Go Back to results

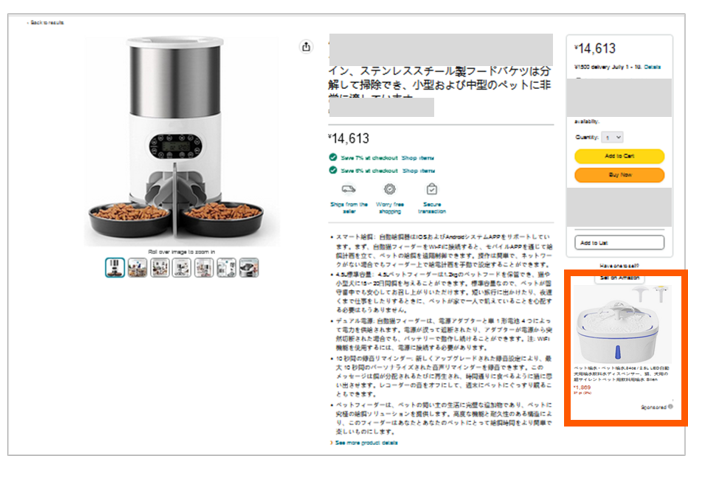(46, 22)
